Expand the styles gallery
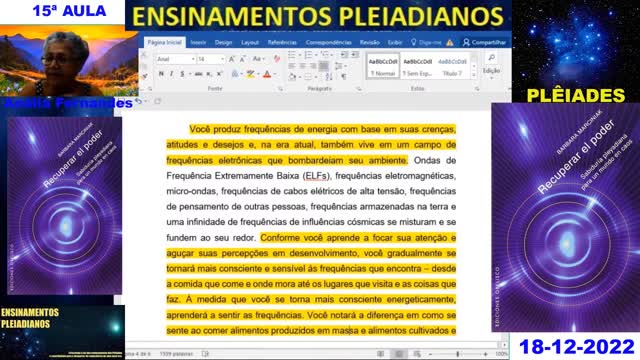The width and height of the screenshot is (640, 360). (x=473, y=76)
